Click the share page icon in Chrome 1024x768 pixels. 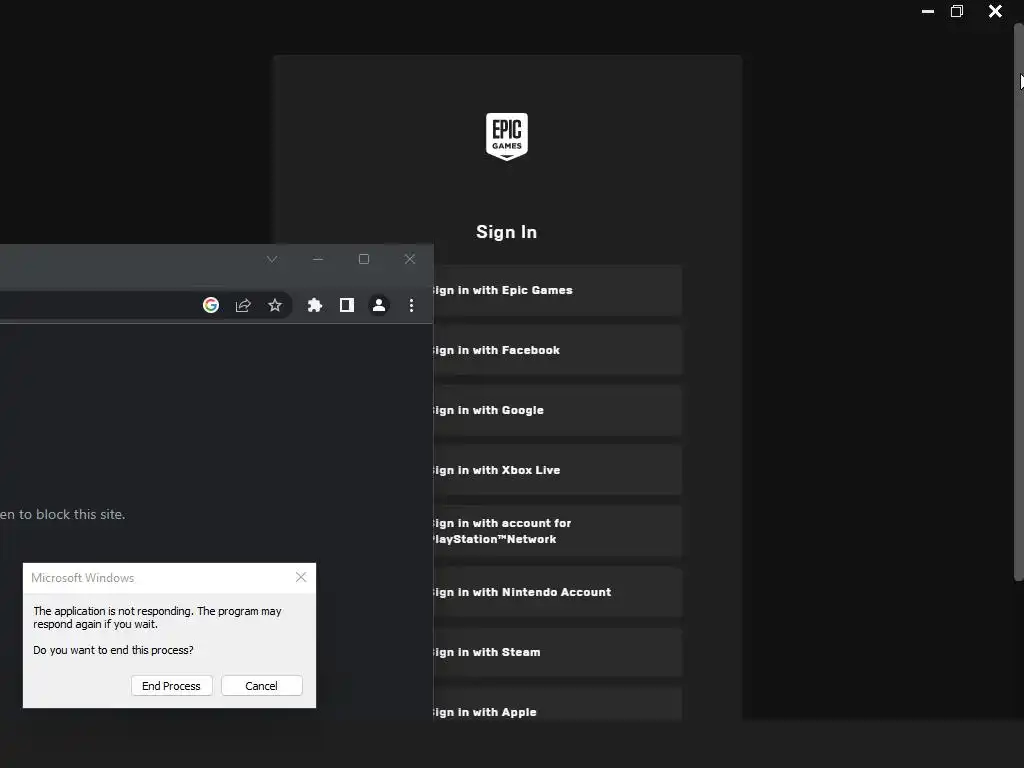pyautogui.click(x=243, y=305)
